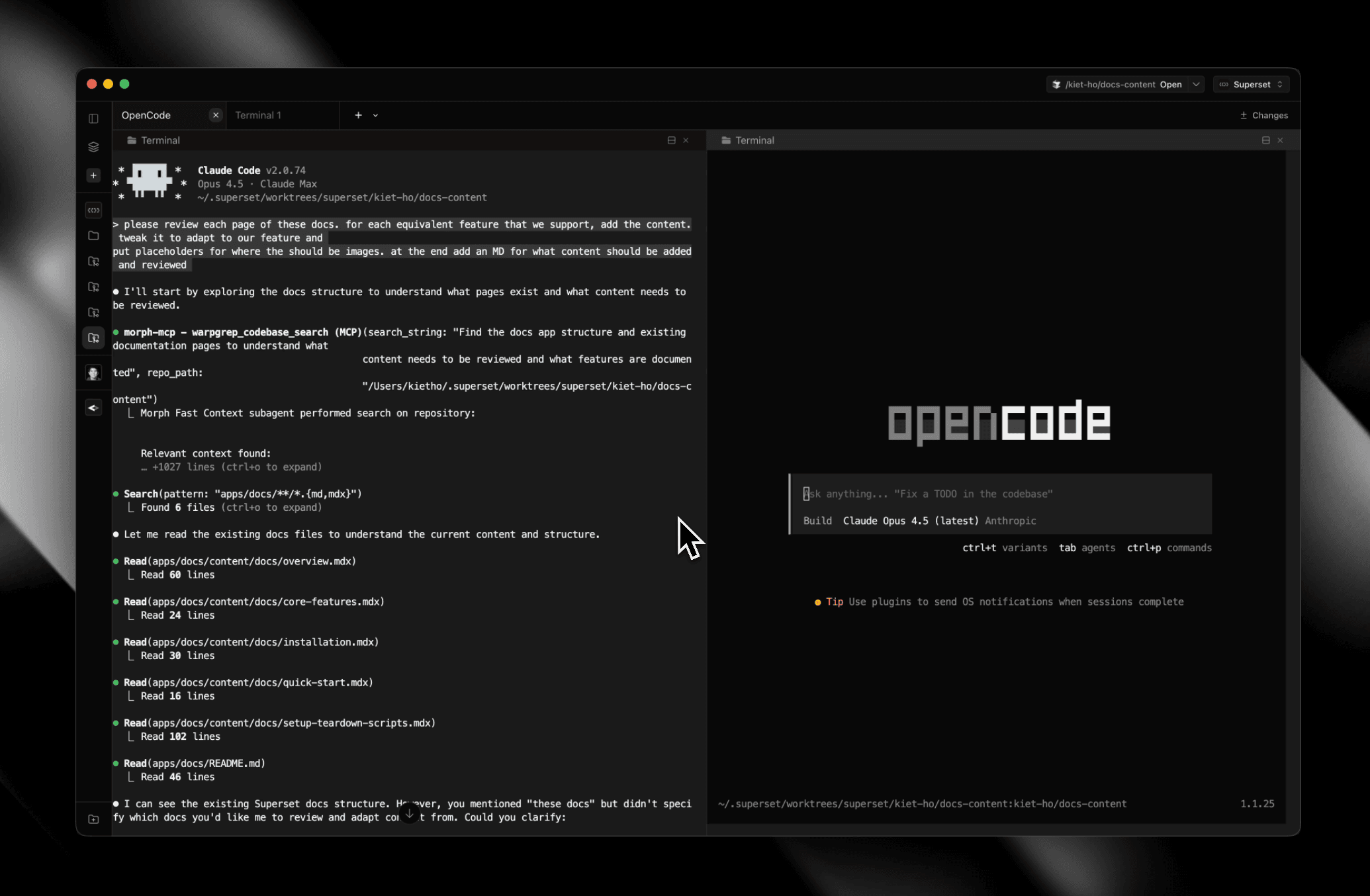Click the opencode version number 1.1.25
This screenshot has height=896, width=1370.
(1257, 803)
